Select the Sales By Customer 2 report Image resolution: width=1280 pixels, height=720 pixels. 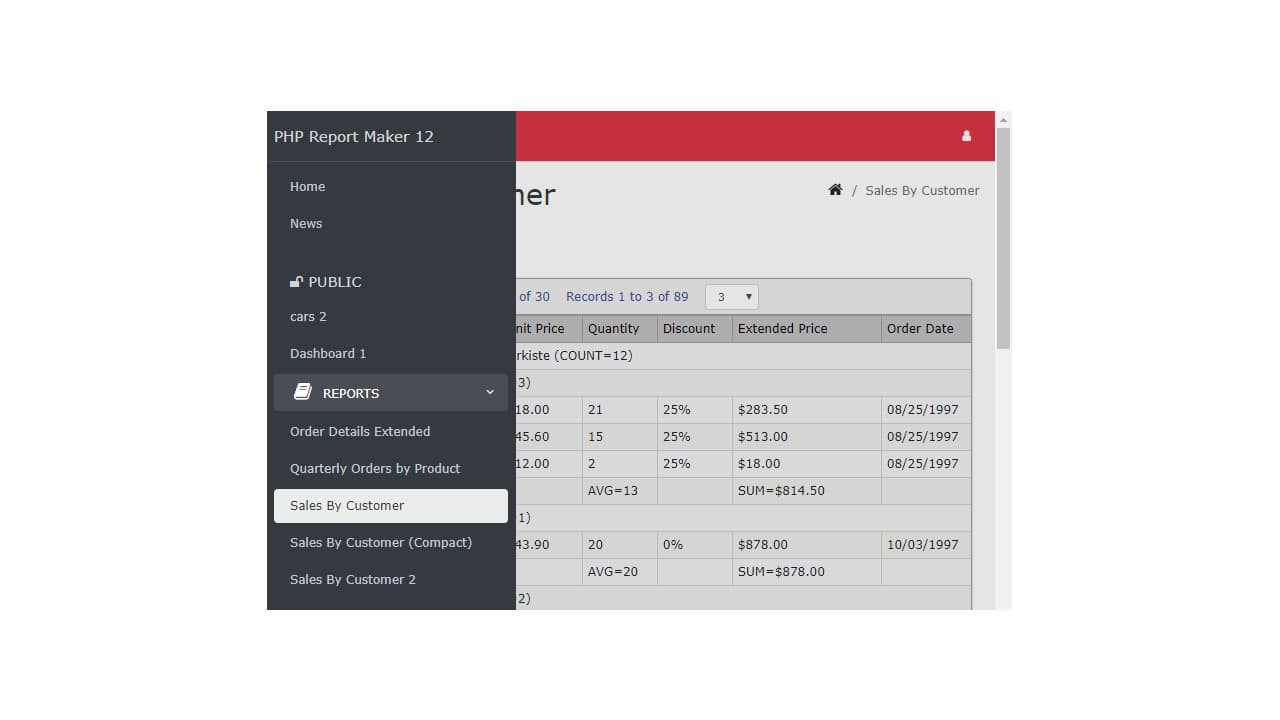tap(352, 579)
